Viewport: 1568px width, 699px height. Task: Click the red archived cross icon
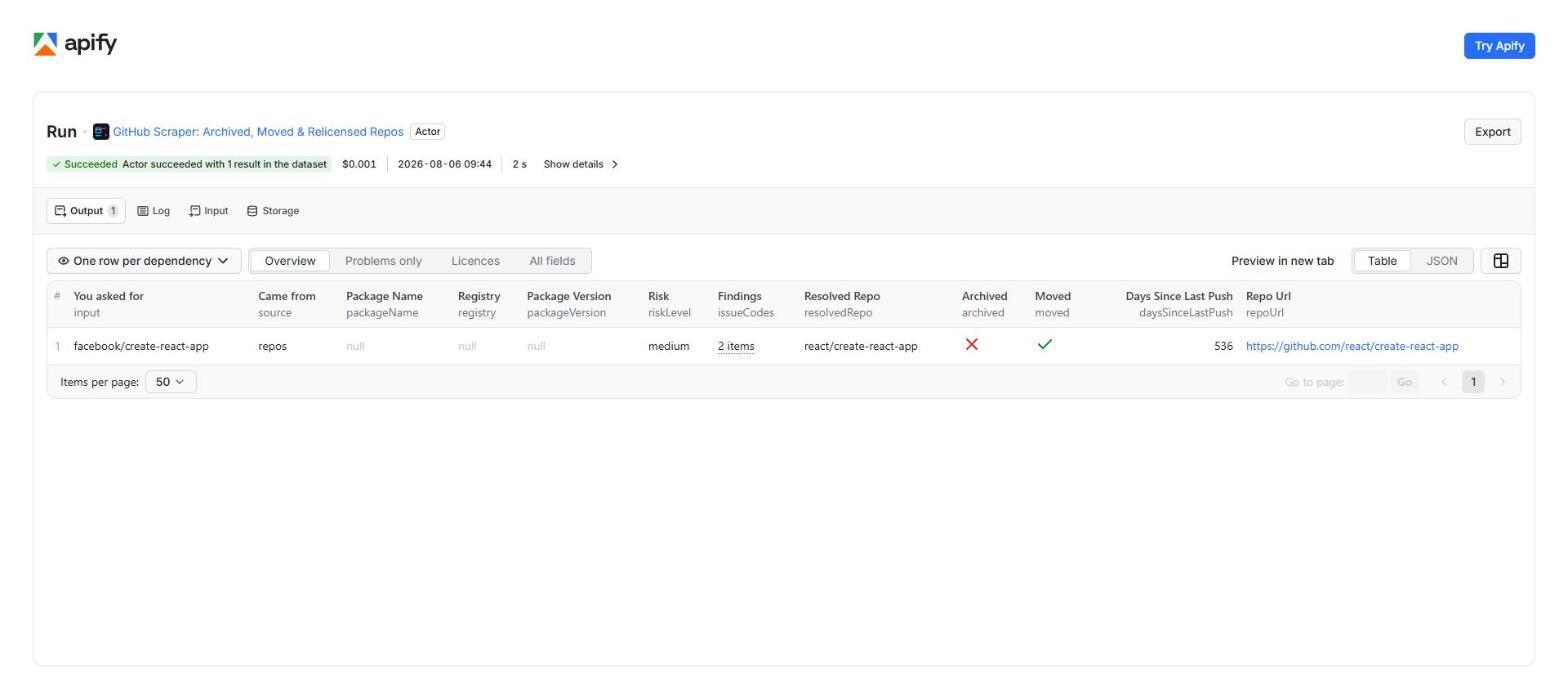tap(971, 345)
